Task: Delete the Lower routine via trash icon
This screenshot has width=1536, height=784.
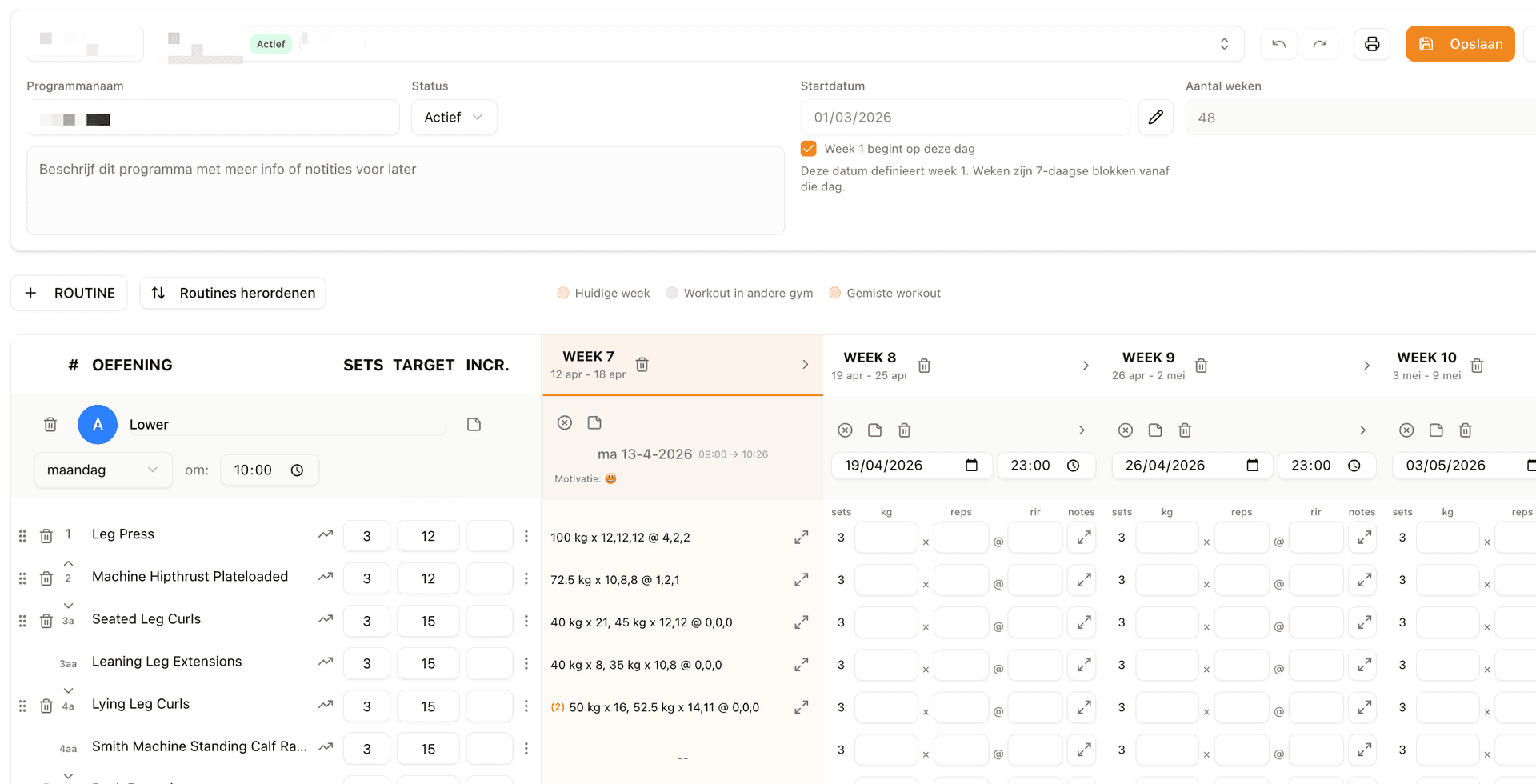Action: pyautogui.click(x=50, y=425)
